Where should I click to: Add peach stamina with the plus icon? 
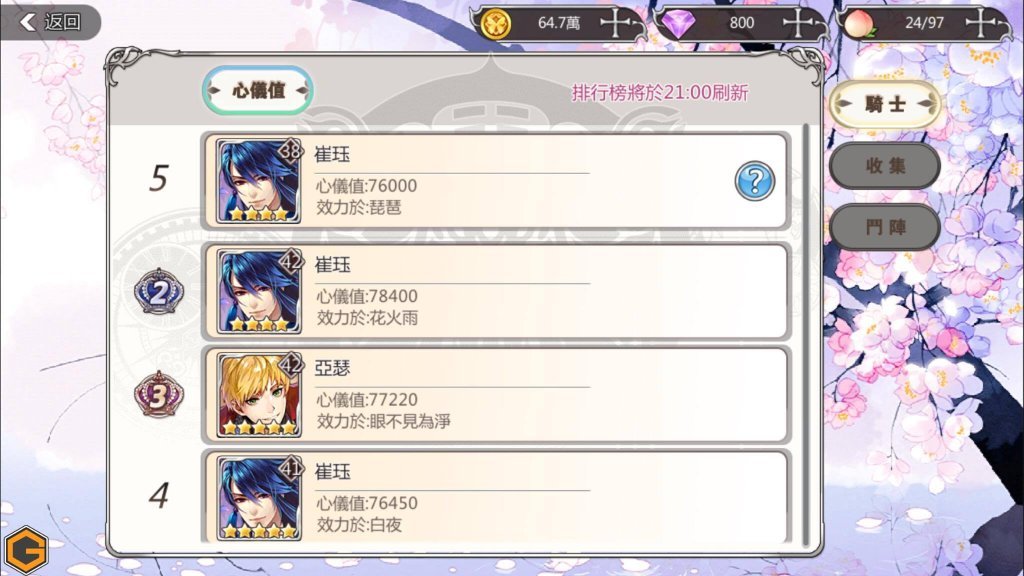click(x=981, y=23)
